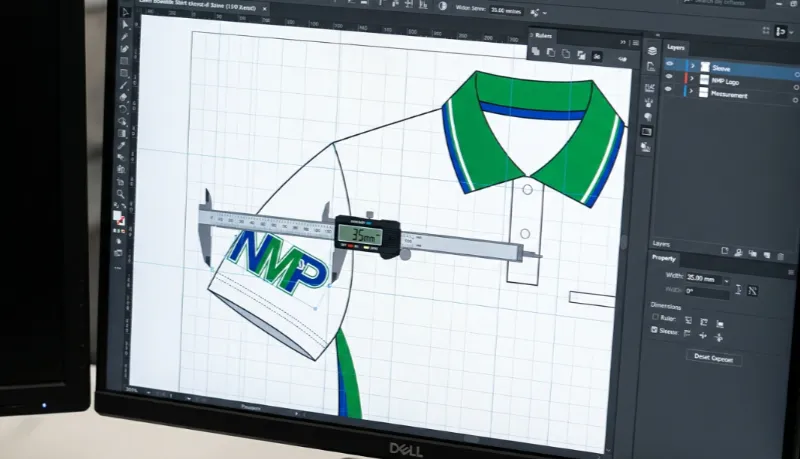Screen dimensions: 800x460
Task: Uncheck the Sleeve checkbox under Dimensions
Action: pyautogui.click(x=654, y=330)
